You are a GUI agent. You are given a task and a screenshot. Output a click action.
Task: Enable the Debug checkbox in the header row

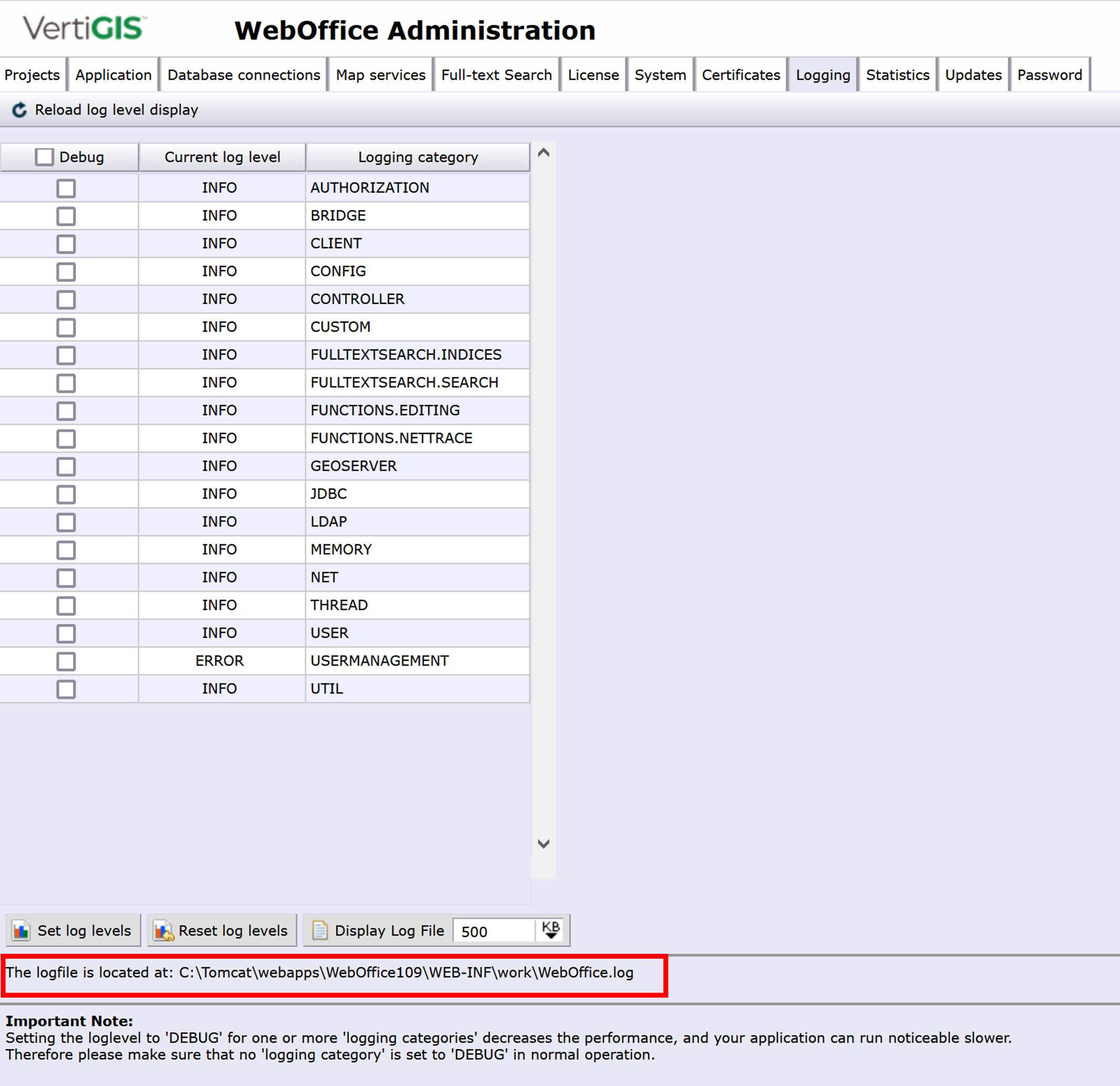[x=44, y=156]
